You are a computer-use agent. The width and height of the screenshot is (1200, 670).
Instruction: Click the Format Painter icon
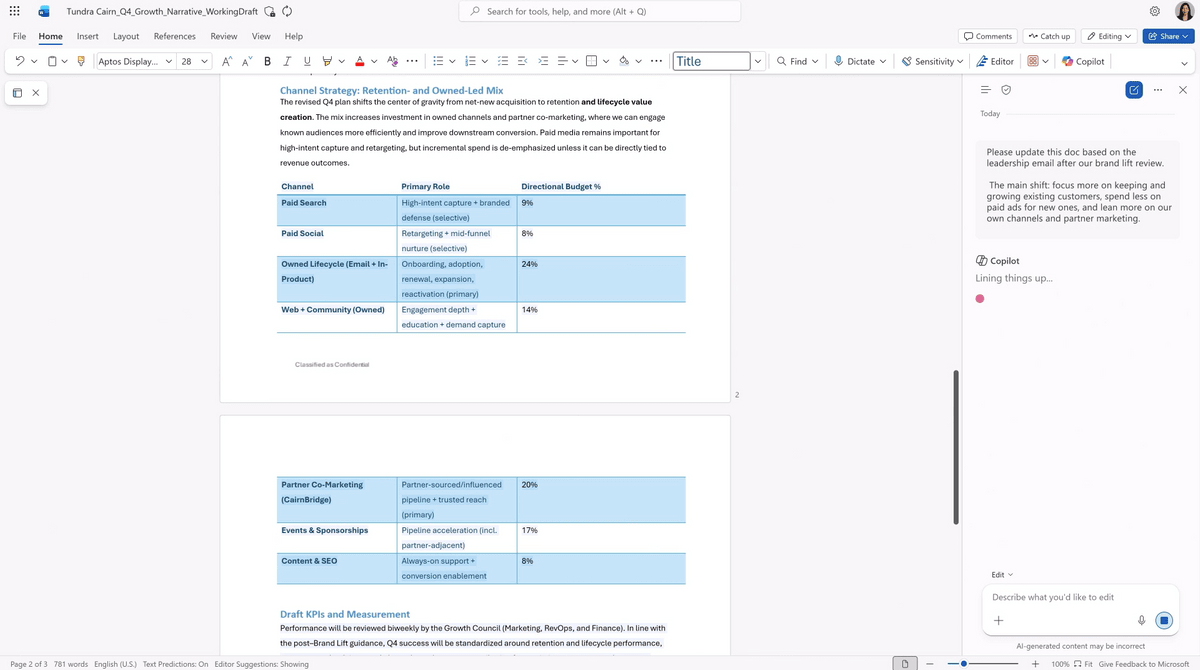(81, 61)
